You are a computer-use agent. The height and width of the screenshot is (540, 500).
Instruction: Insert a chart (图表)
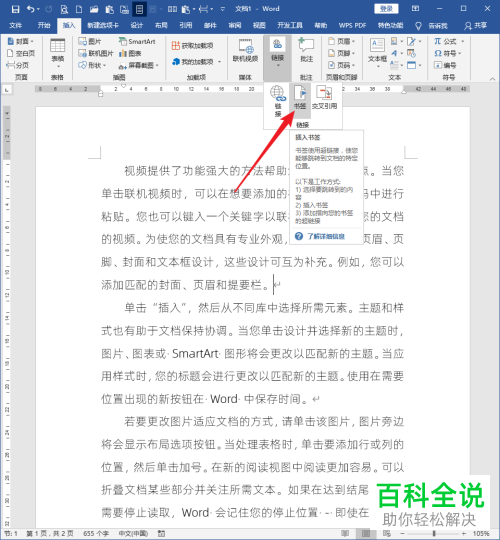click(130, 53)
